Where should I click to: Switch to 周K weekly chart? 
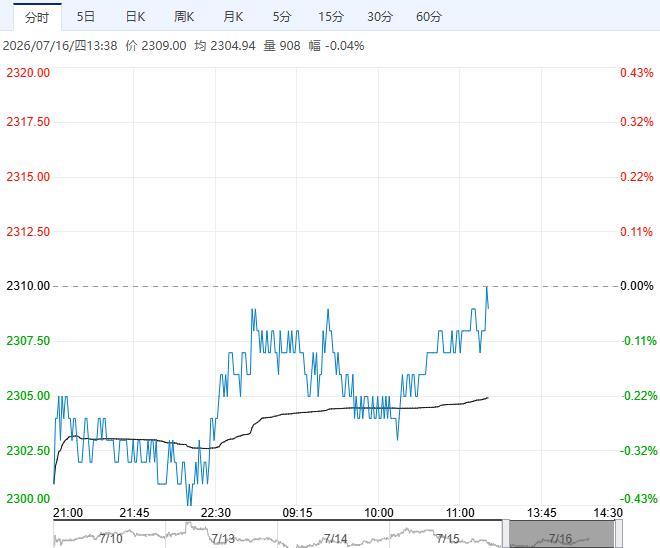click(184, 17)
